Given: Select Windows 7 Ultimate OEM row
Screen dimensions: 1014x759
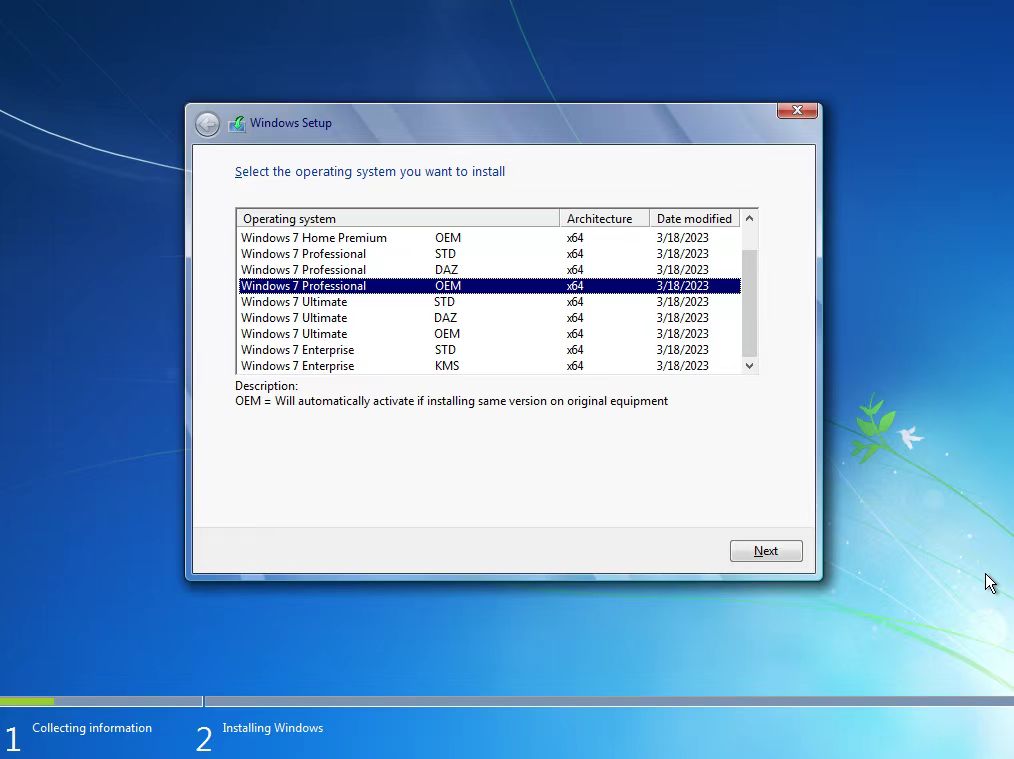Looking at the screenshot, I should click(490, 334).
